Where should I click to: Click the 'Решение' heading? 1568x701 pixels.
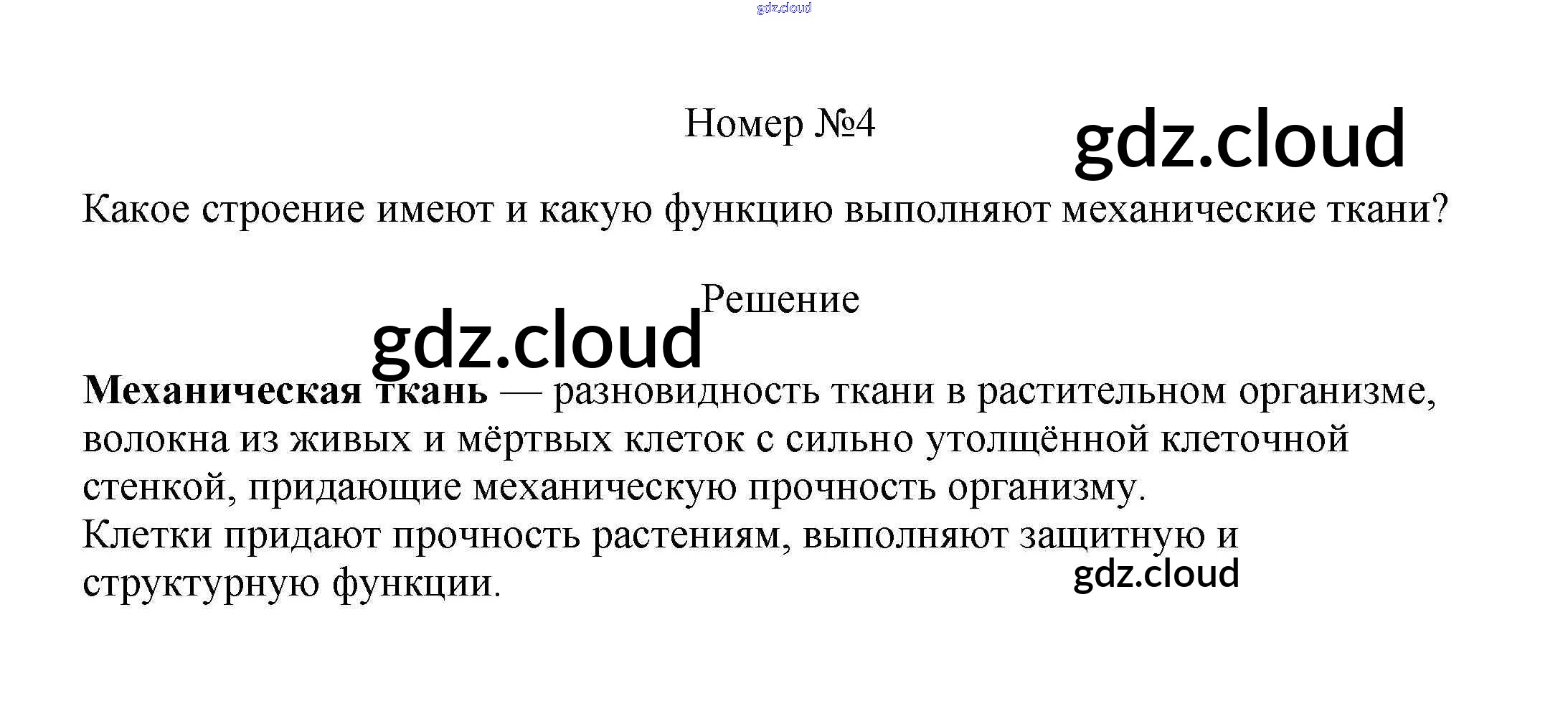click(x=780, y=299)
